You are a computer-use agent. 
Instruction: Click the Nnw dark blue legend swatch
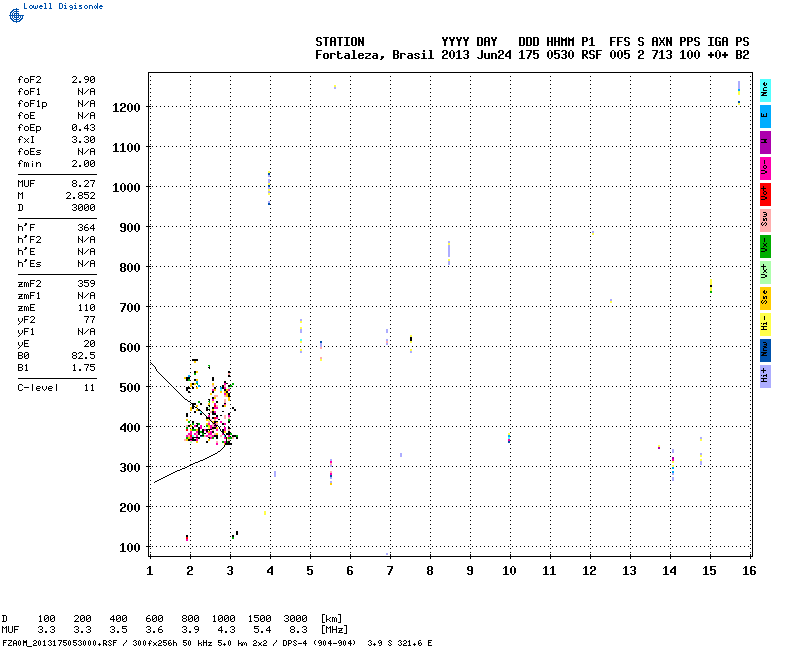765,351
